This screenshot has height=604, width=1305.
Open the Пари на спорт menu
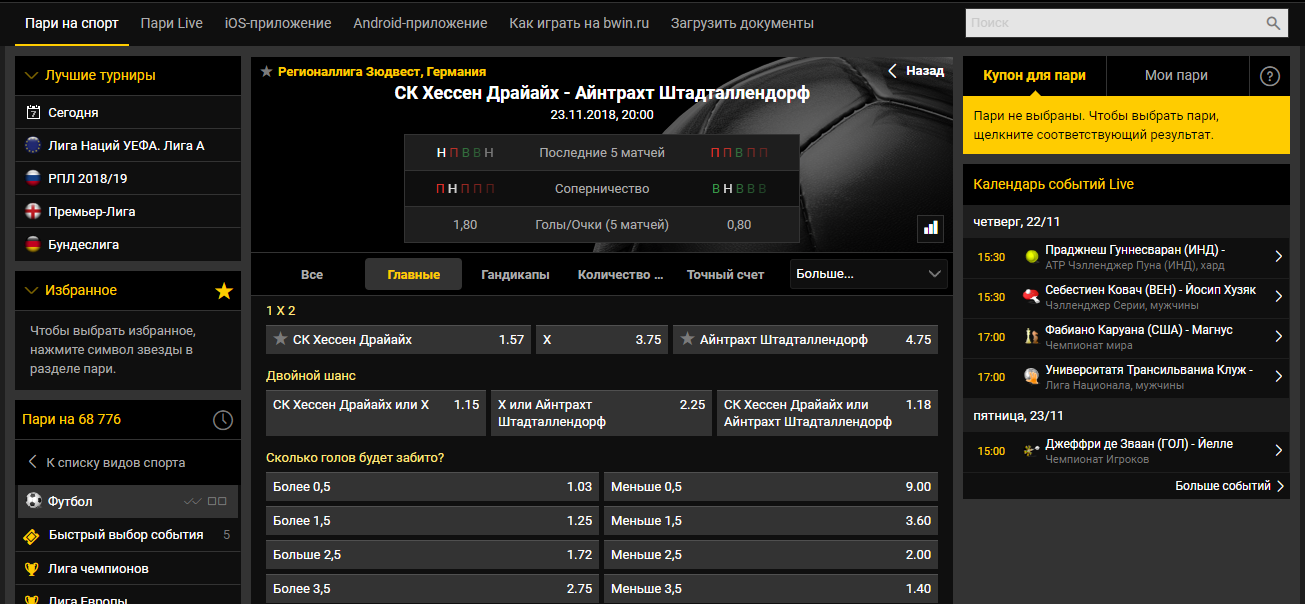71,23
